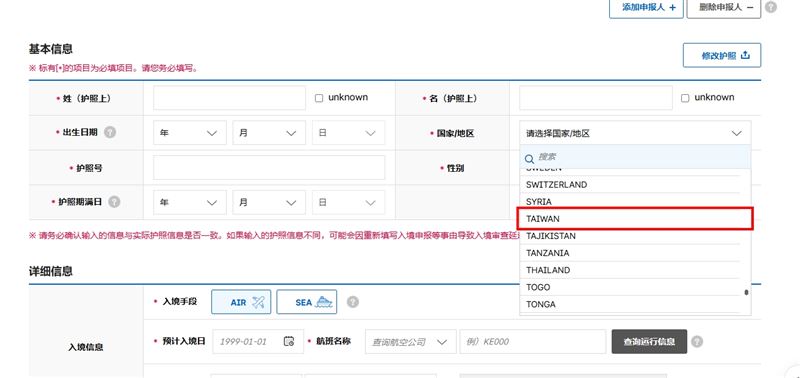
Task: Open passport expiry 月 dropdown
Action: pos(269,203)
